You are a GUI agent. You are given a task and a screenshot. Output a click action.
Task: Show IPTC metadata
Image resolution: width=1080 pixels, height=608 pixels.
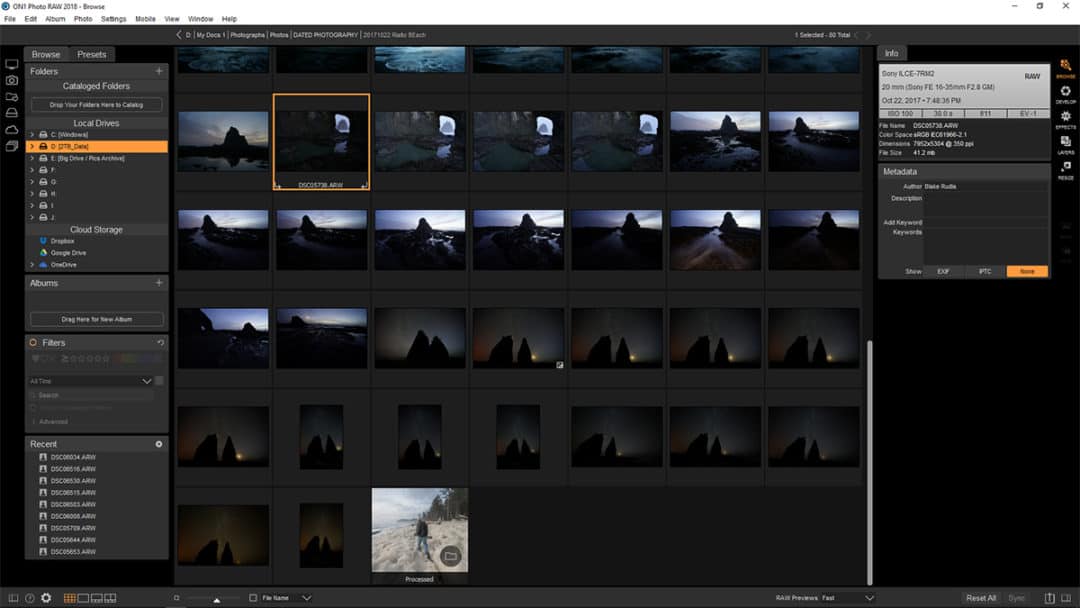(x=985, y=271)
